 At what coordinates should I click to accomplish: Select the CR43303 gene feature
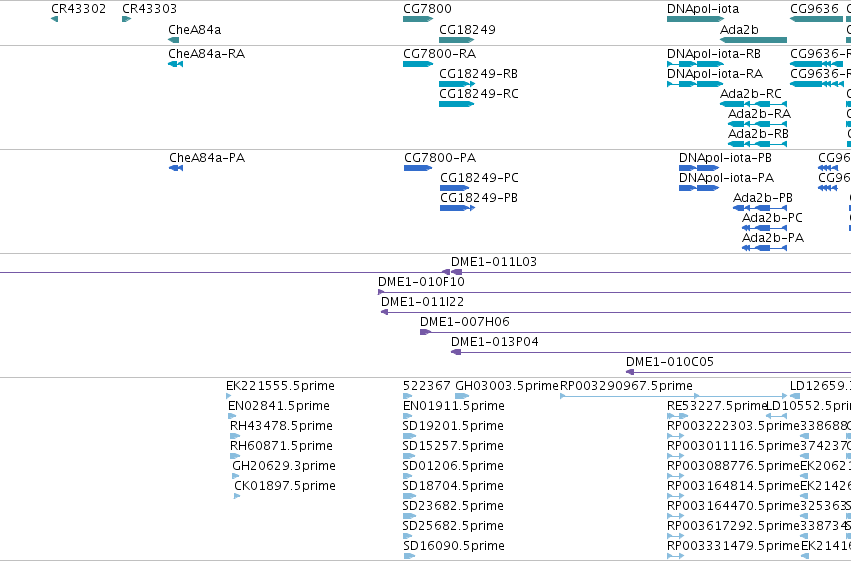point(126,19)
